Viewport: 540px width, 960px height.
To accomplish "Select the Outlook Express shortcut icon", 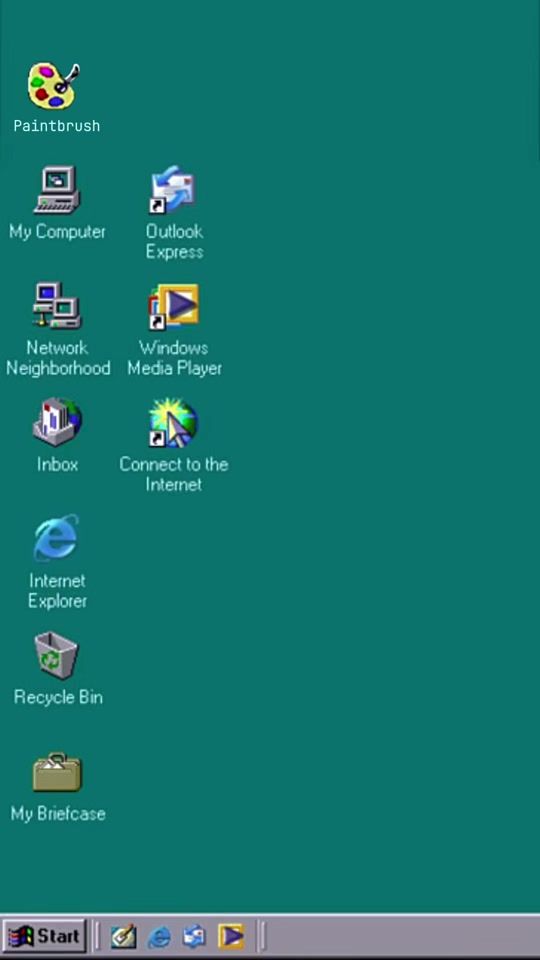I will tap(173, 190).
